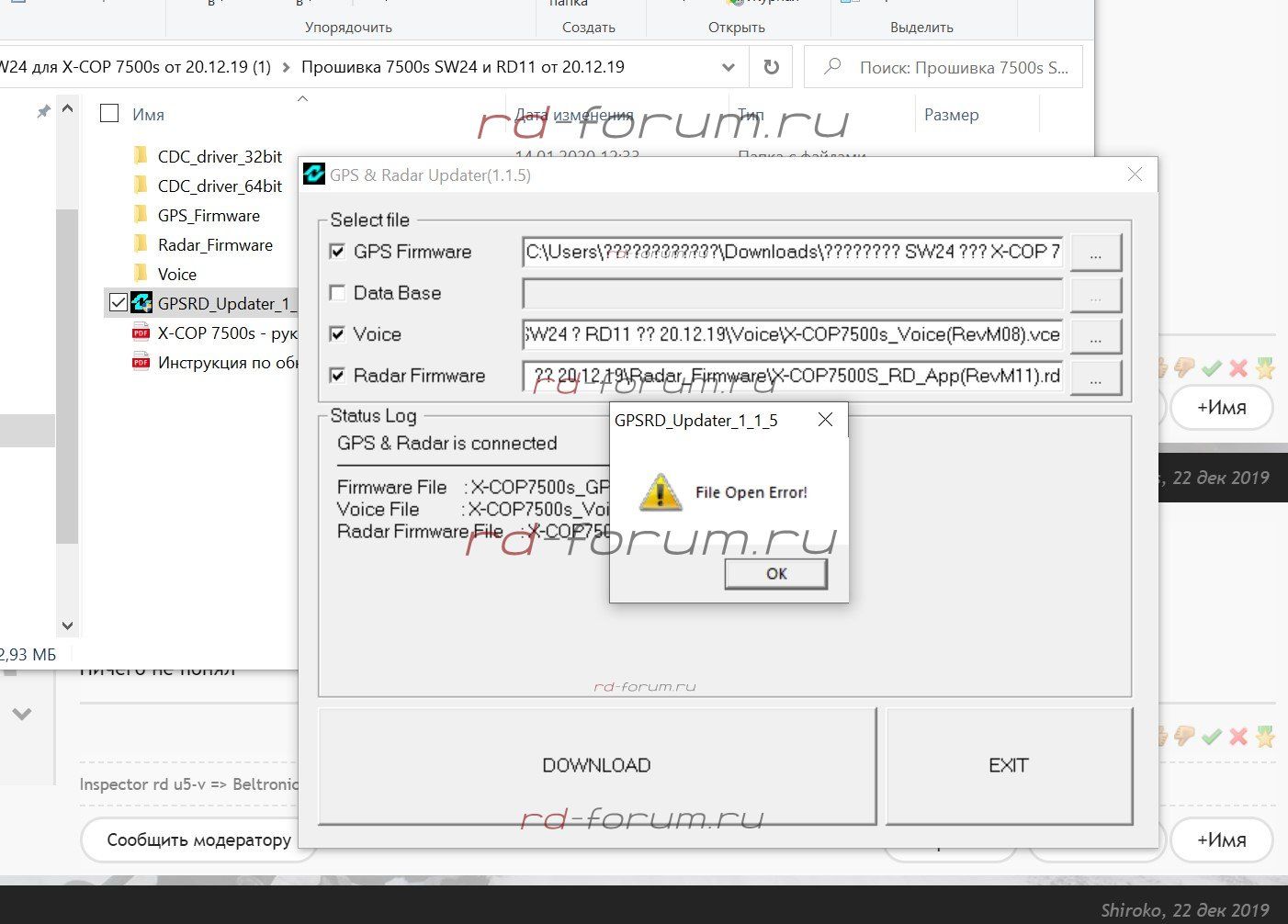Open the GPS_Firmware folder
The image size is (1288, 924).
click(209, 216)
